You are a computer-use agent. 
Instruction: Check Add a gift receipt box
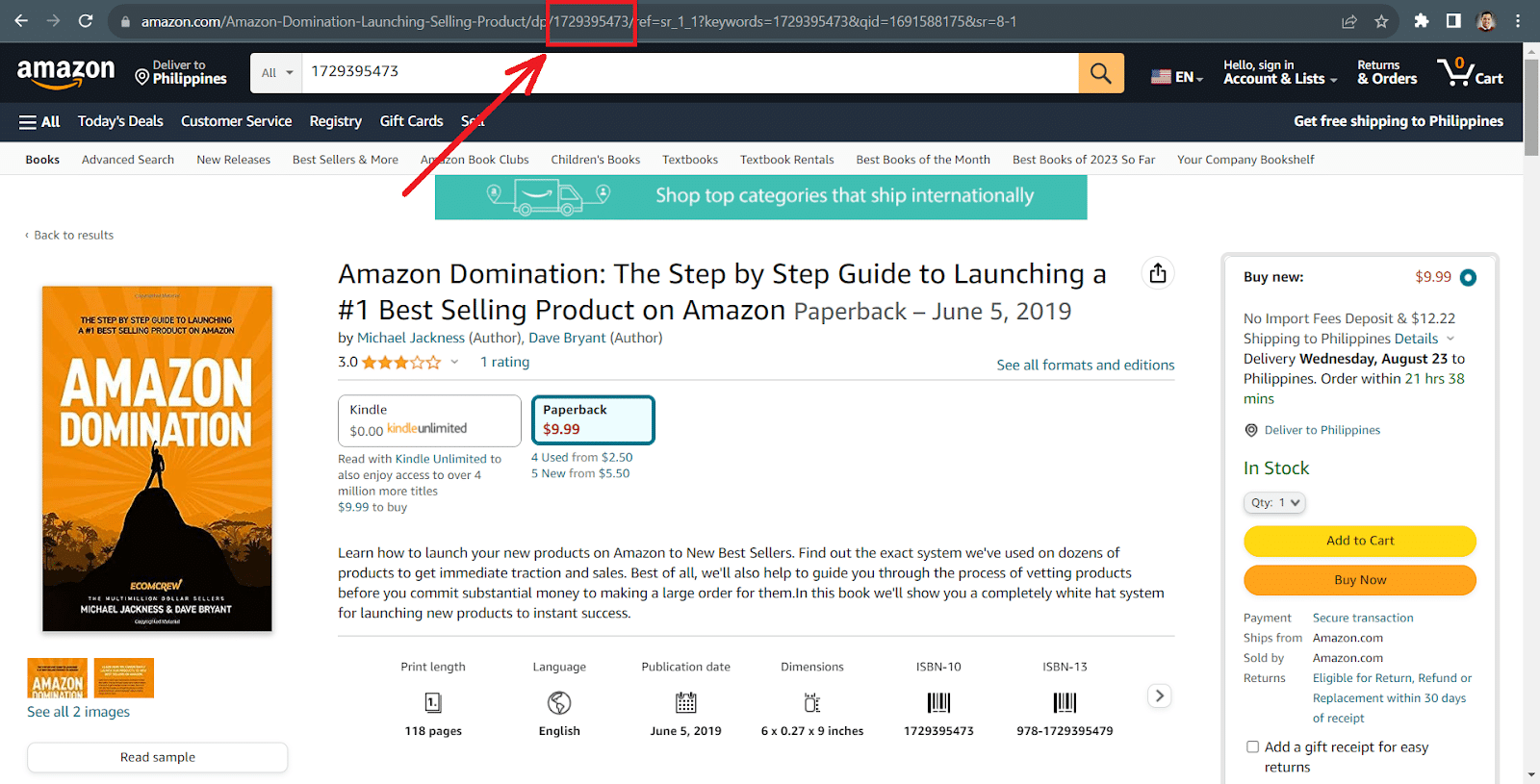coord(1252,746)
